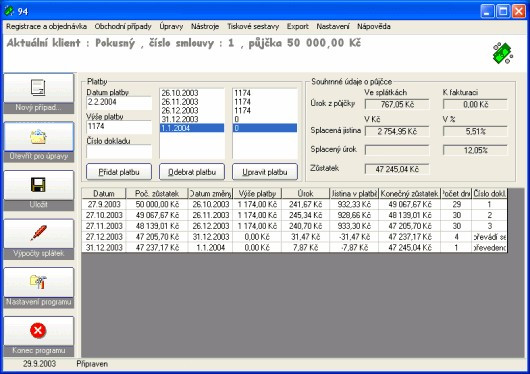Click Připraven status text
Image resolution: width=530 pixels, height=374 pixels.
coord(92,364)
